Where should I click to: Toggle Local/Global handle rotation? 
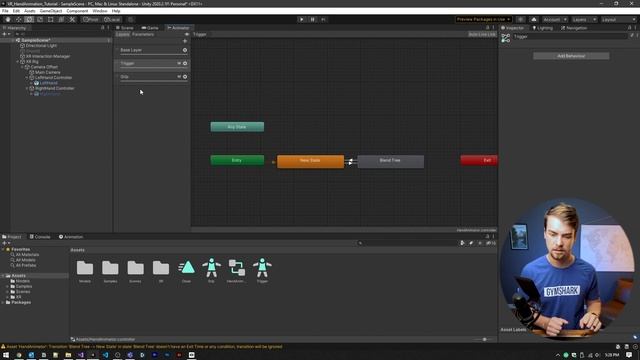coord(112,19)
